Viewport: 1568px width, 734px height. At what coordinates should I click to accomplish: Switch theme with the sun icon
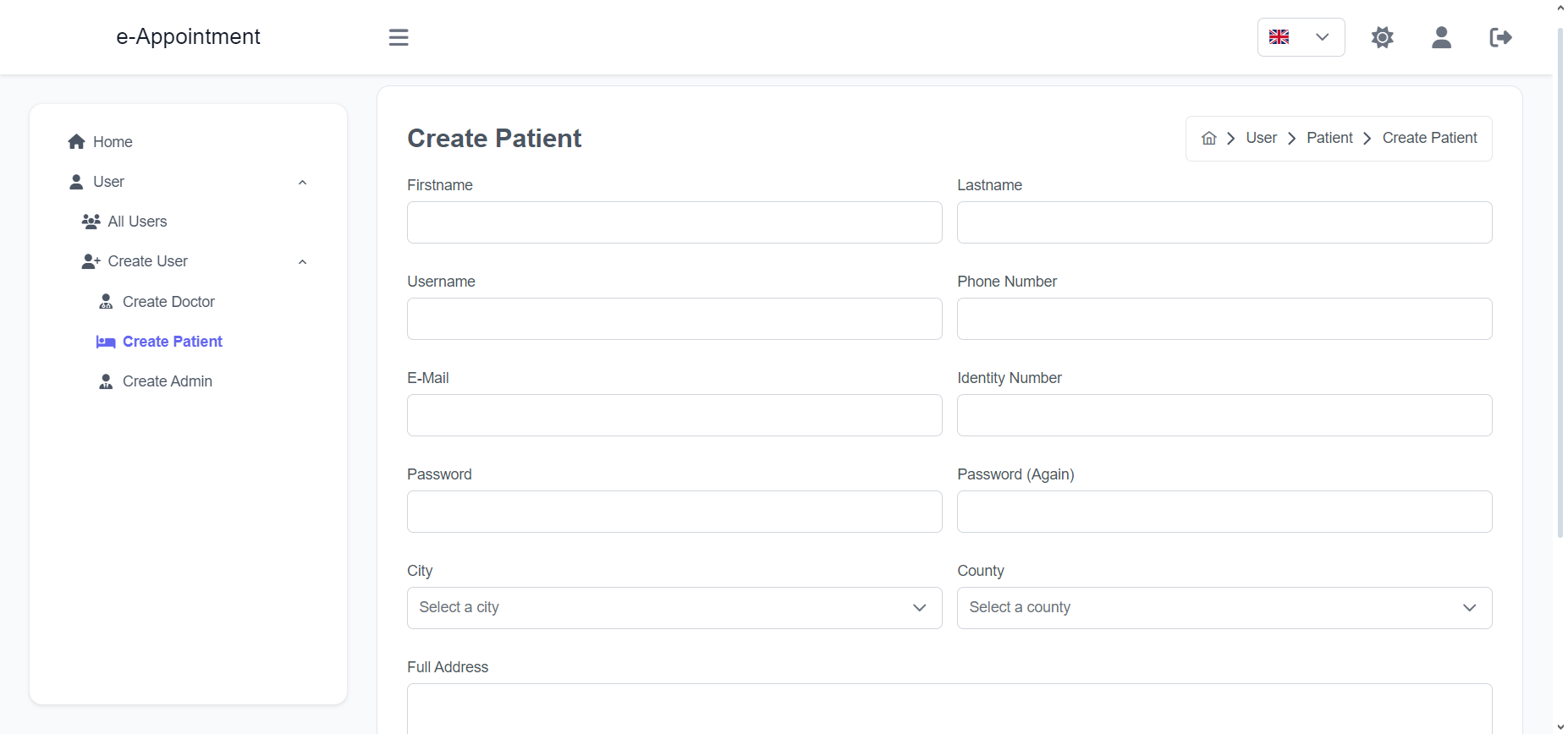tap(1383, 37)
